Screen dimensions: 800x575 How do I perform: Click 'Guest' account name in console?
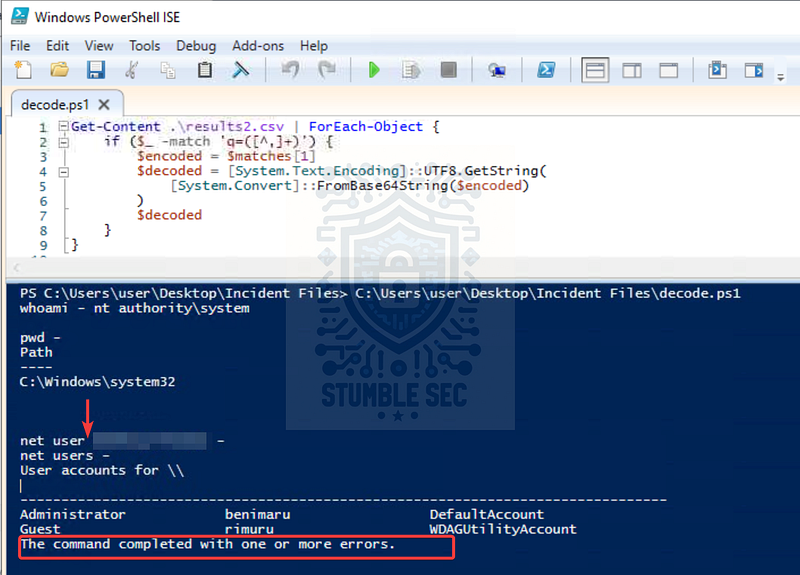40,529
